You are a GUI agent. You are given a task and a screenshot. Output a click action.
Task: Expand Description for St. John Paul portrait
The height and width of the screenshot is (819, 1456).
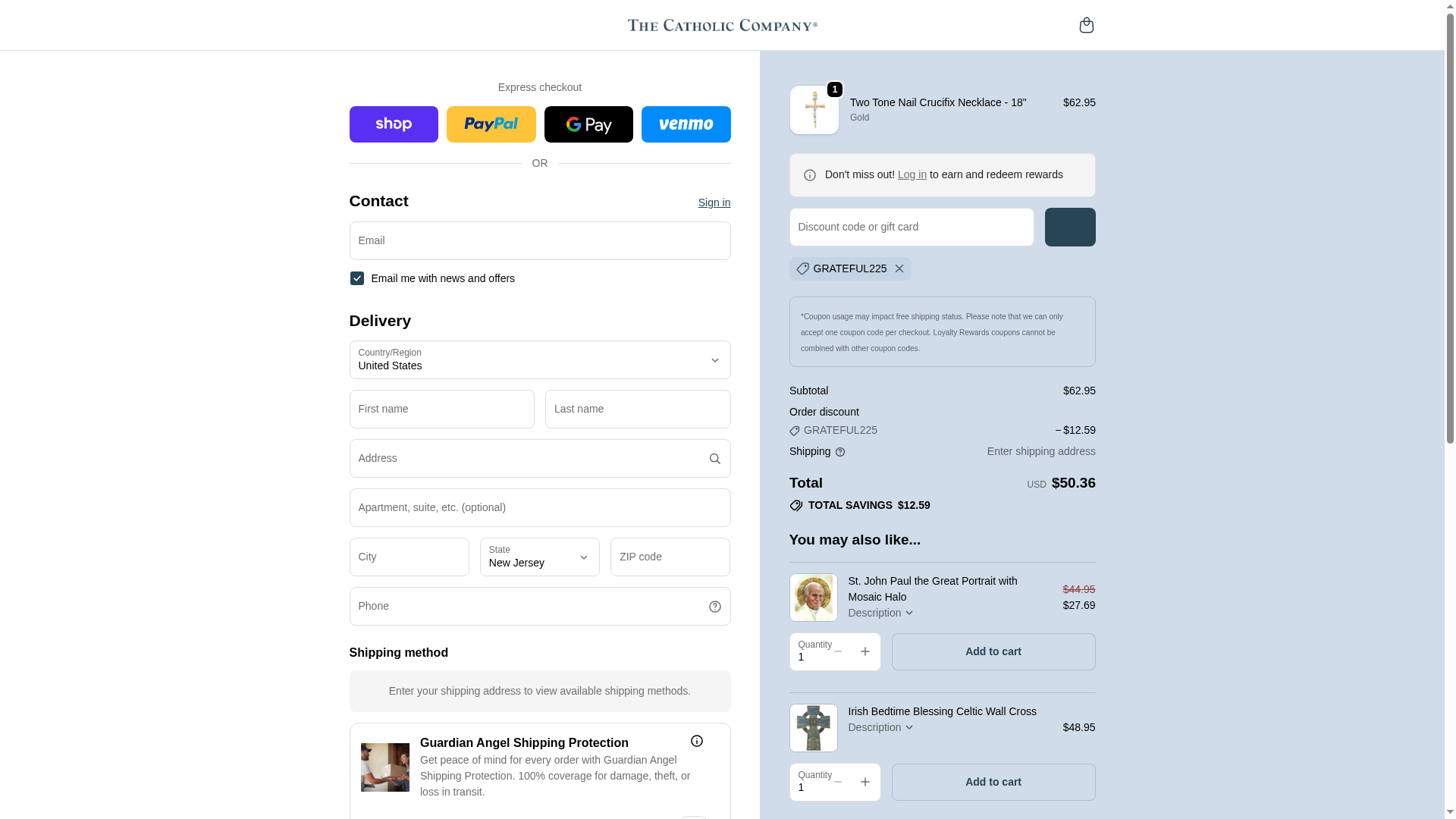(x=881, y=613)
